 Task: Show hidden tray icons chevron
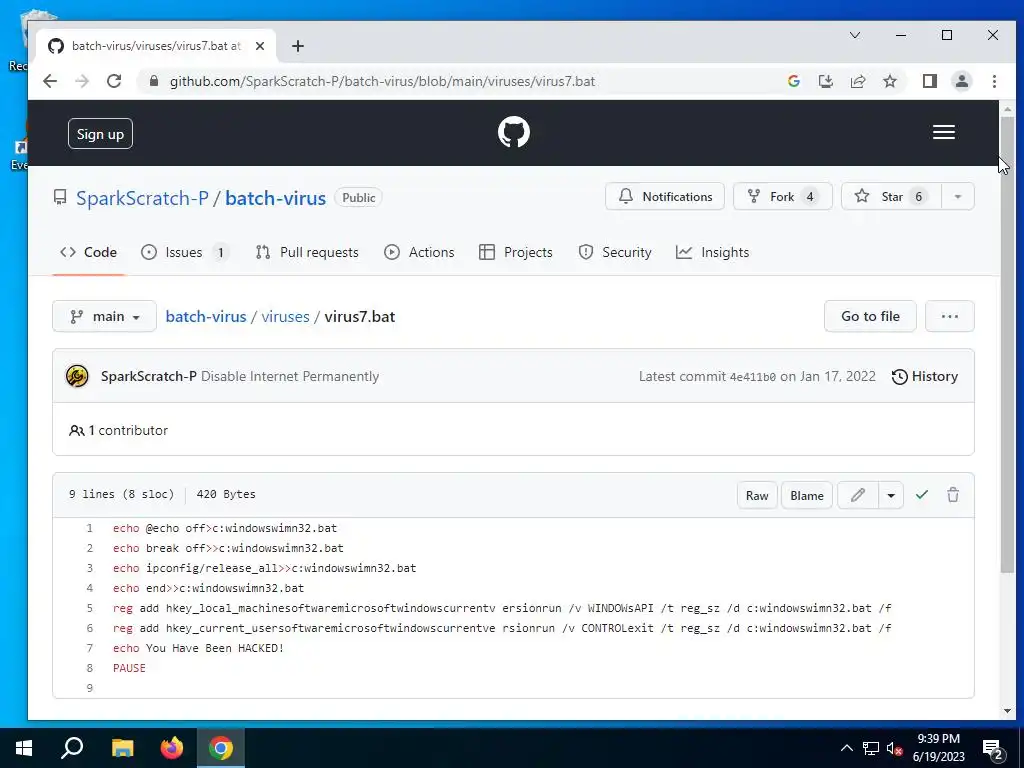846,748
